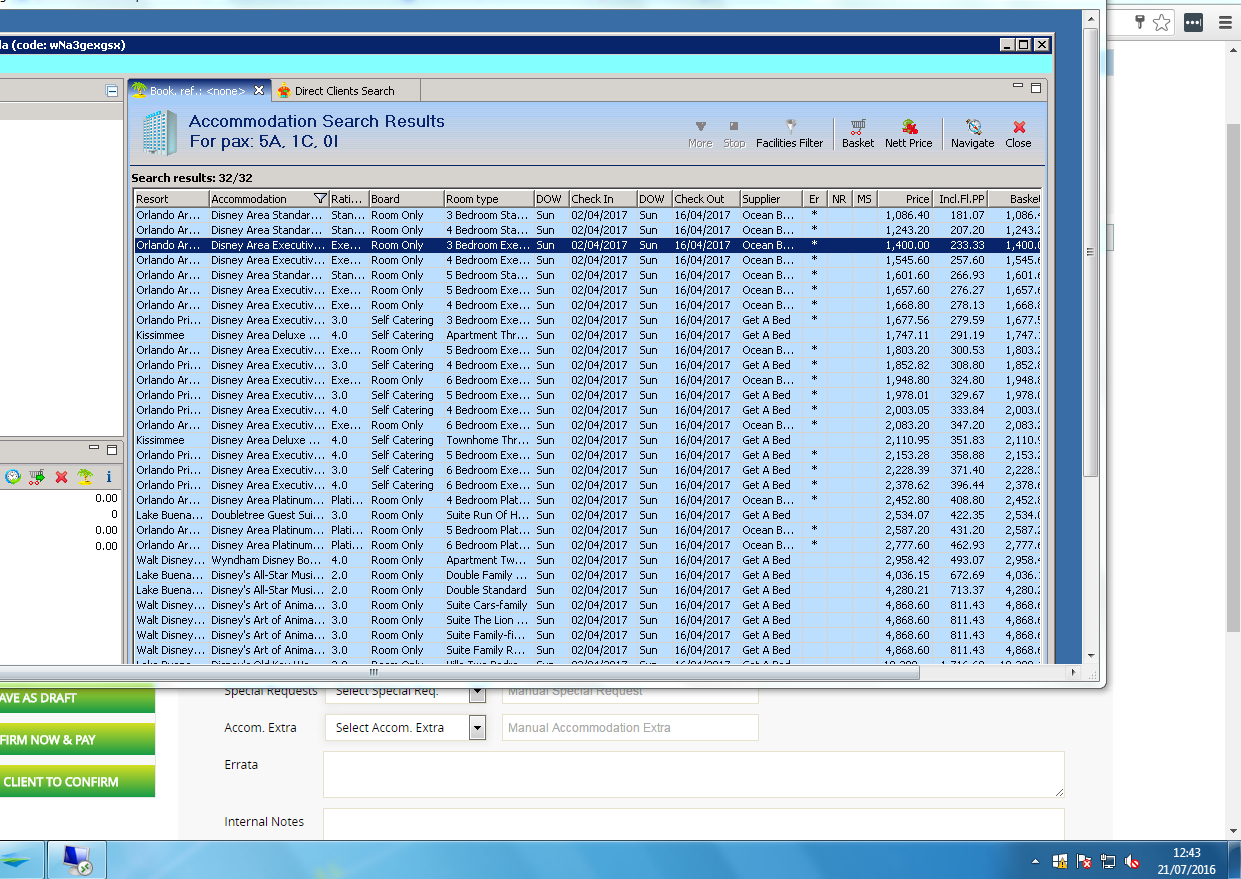
Task: Sort by the Room type column header
Action: click(x=488, y=199)
